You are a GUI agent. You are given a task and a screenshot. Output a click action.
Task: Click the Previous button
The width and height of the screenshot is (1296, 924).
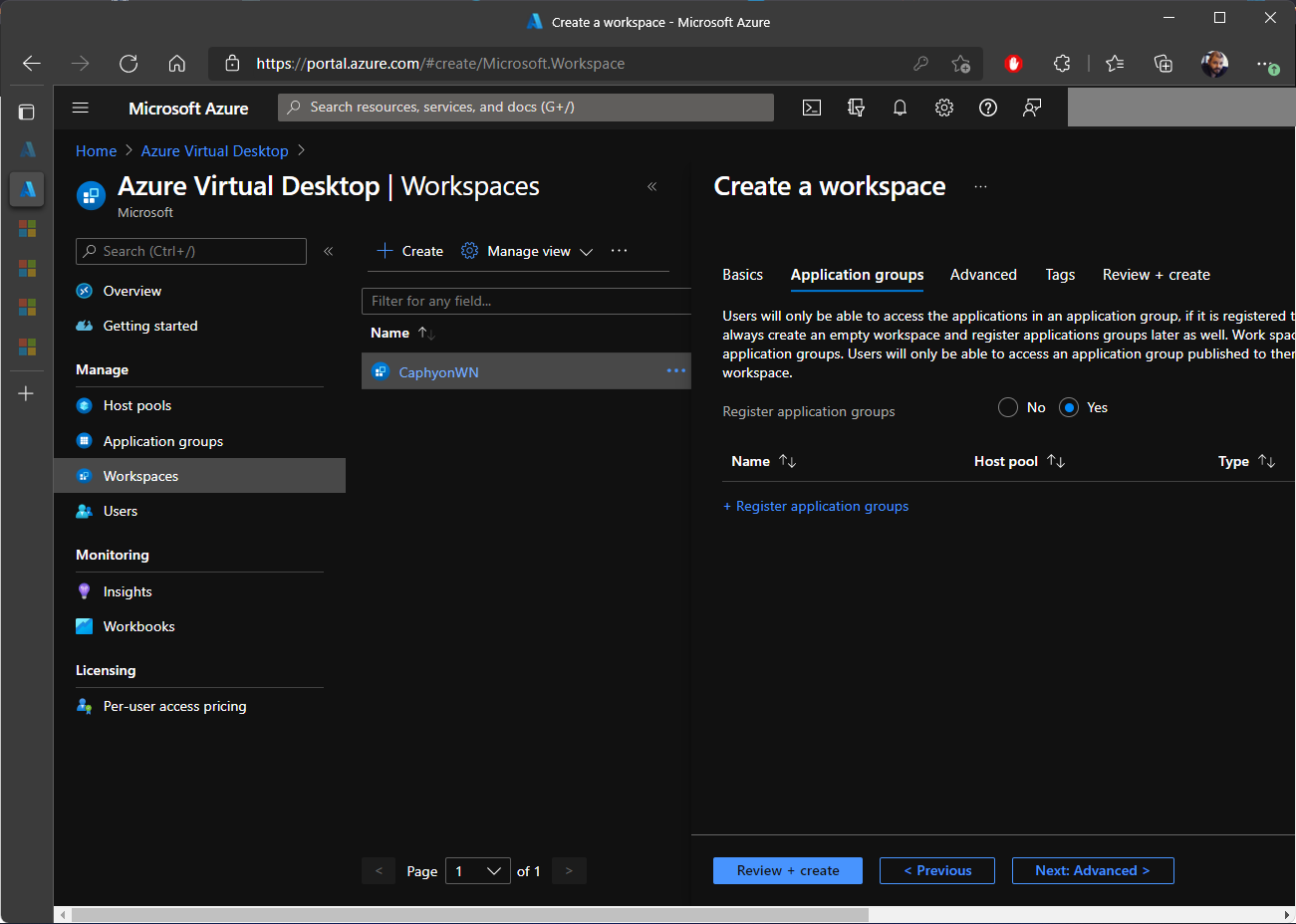(x=937, y=870)
